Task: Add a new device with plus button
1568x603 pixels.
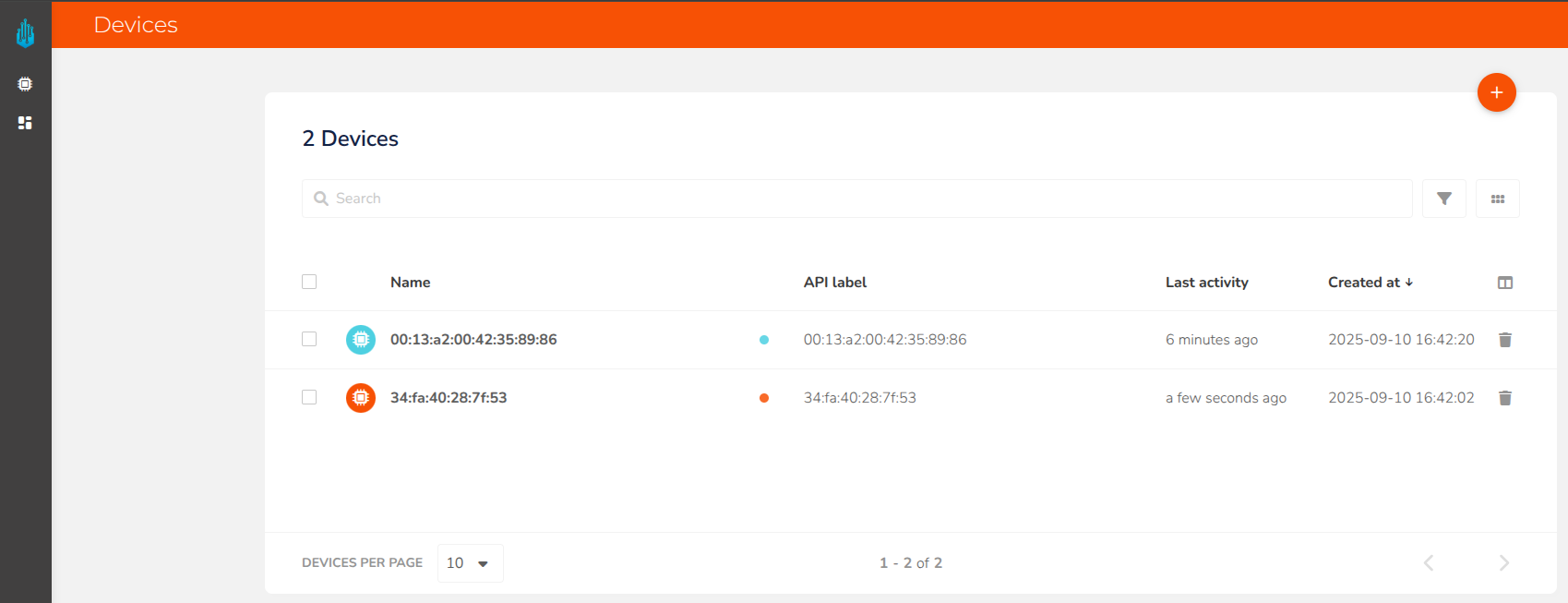Action: click(1496, 92)
